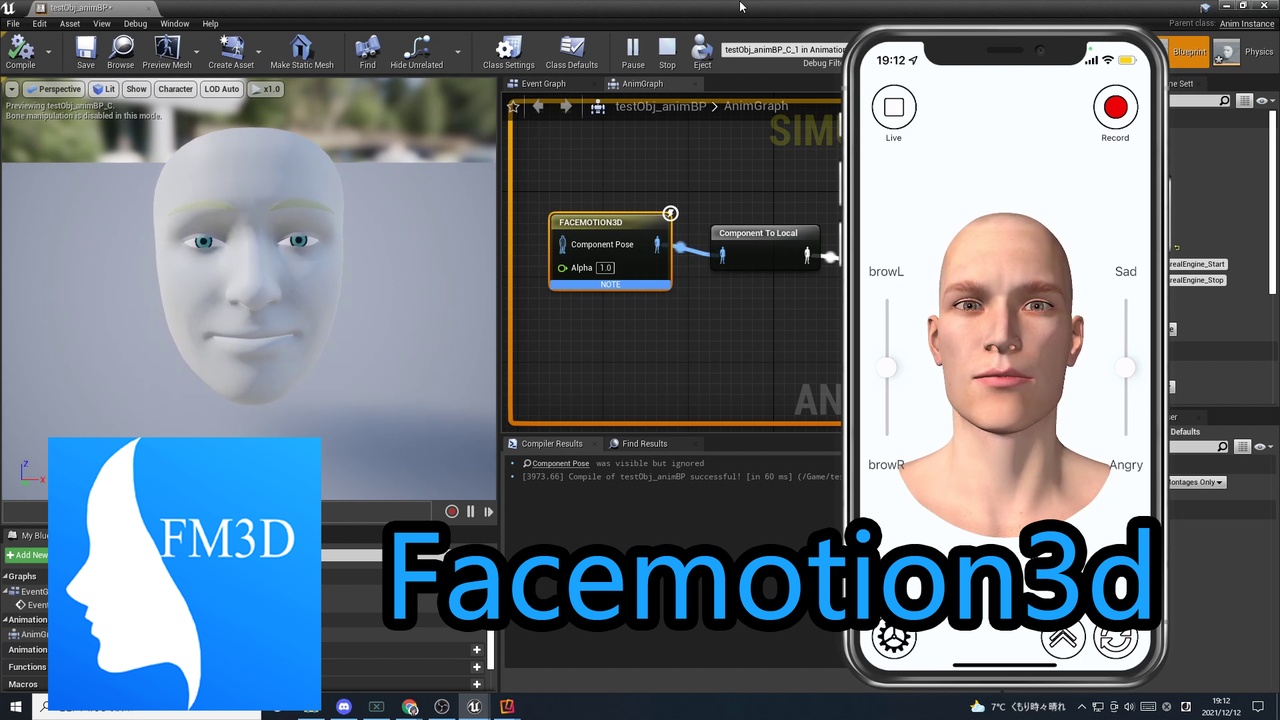The image size is (1280, 720).
Task: Open the Preview Mesh tool
Action: [x=167, y=52]
